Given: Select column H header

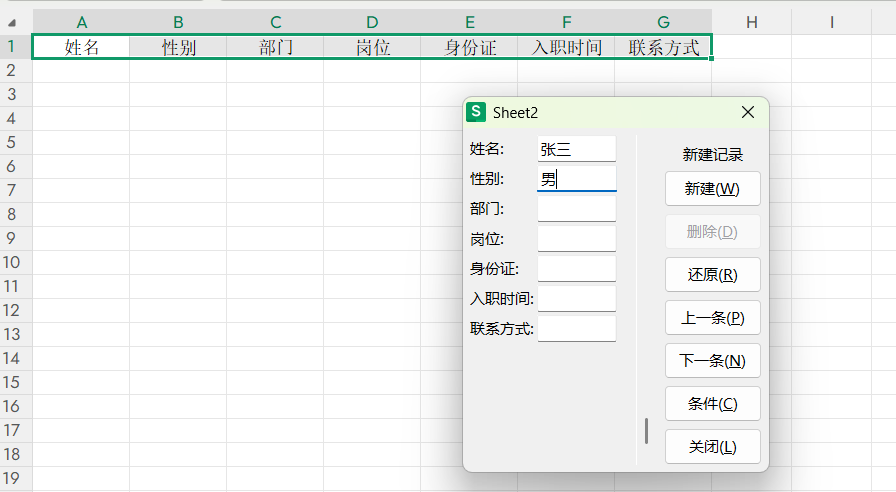Looking at the screenshot, I should coord(751,22).
